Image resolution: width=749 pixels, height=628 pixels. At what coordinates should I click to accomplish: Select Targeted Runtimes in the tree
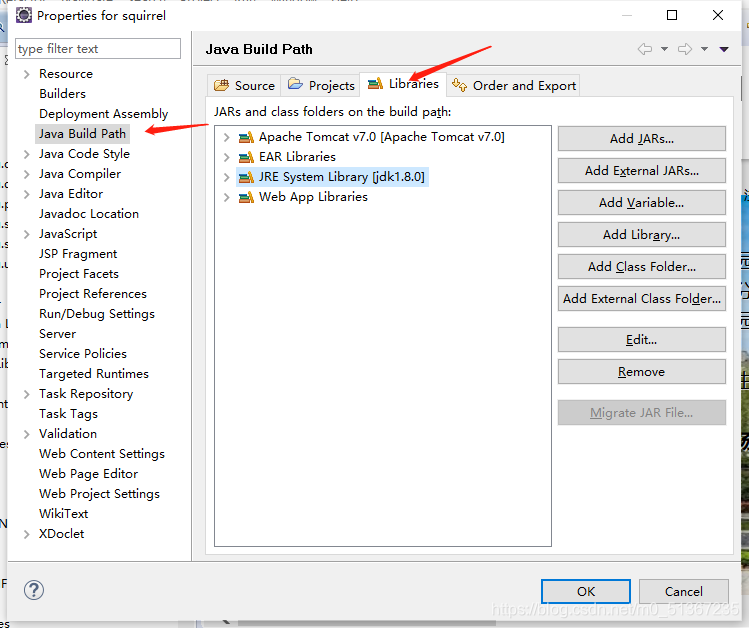point(94,373)
